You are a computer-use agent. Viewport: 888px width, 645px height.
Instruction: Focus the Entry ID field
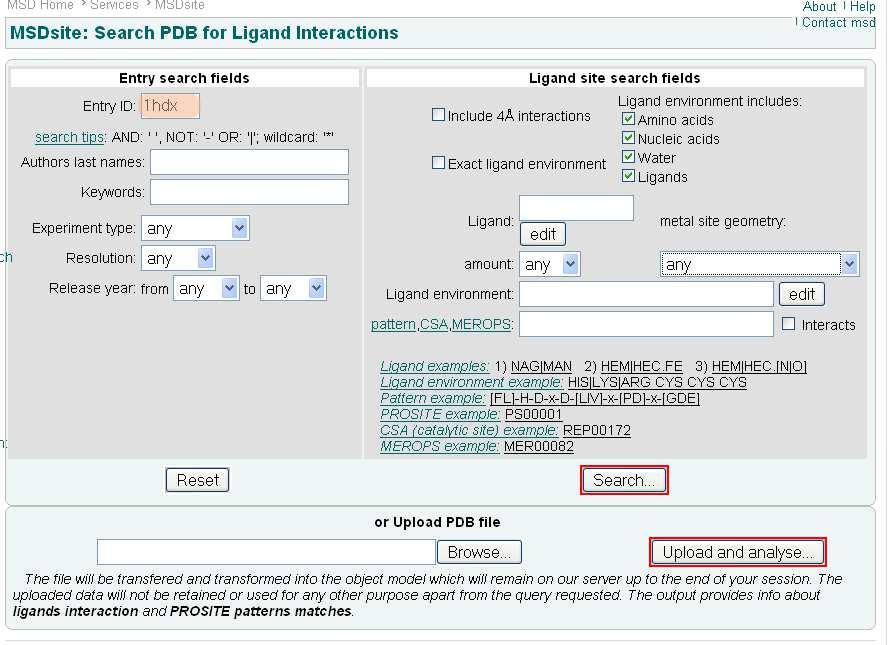(x=170, y=106)
